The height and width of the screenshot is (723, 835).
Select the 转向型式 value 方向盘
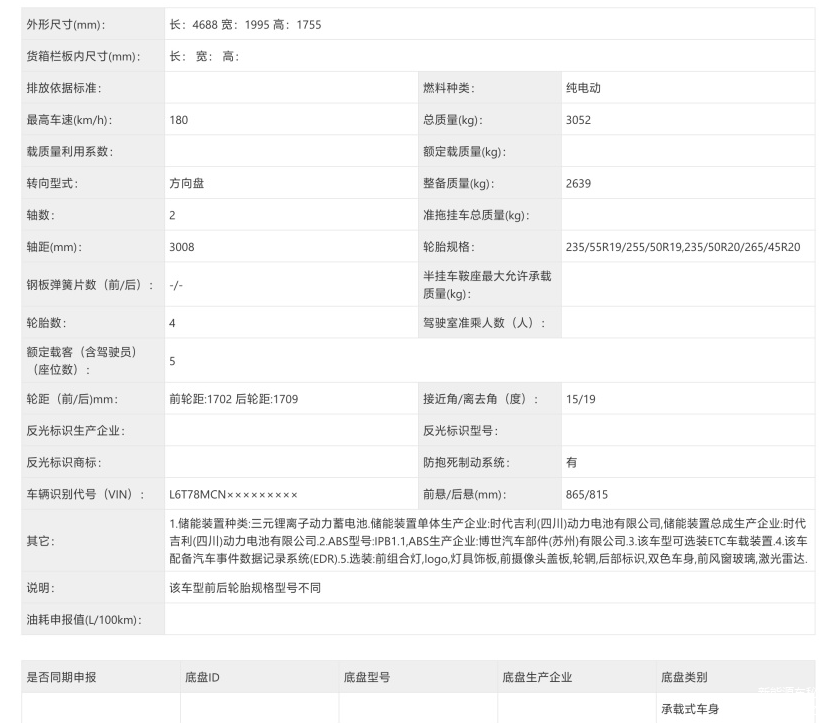tap(187, 184)
